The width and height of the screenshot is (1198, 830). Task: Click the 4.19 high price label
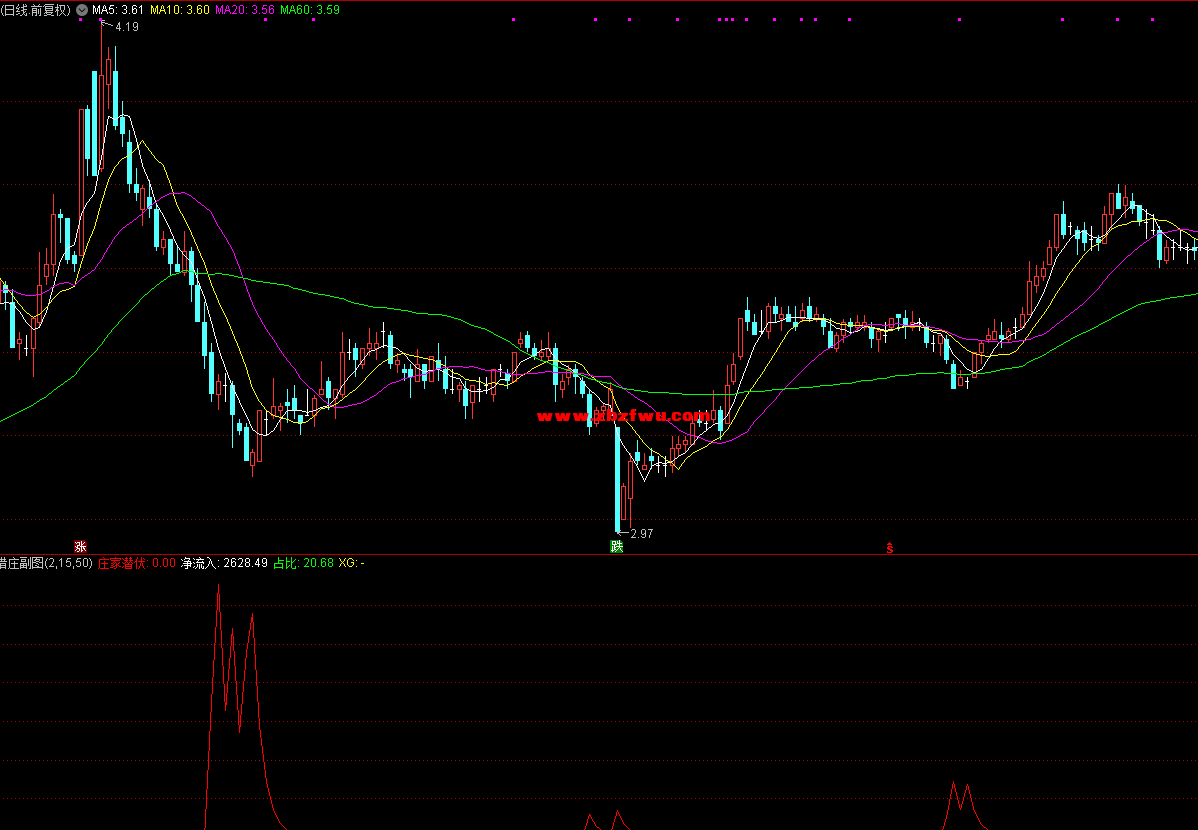click(127, 27)
